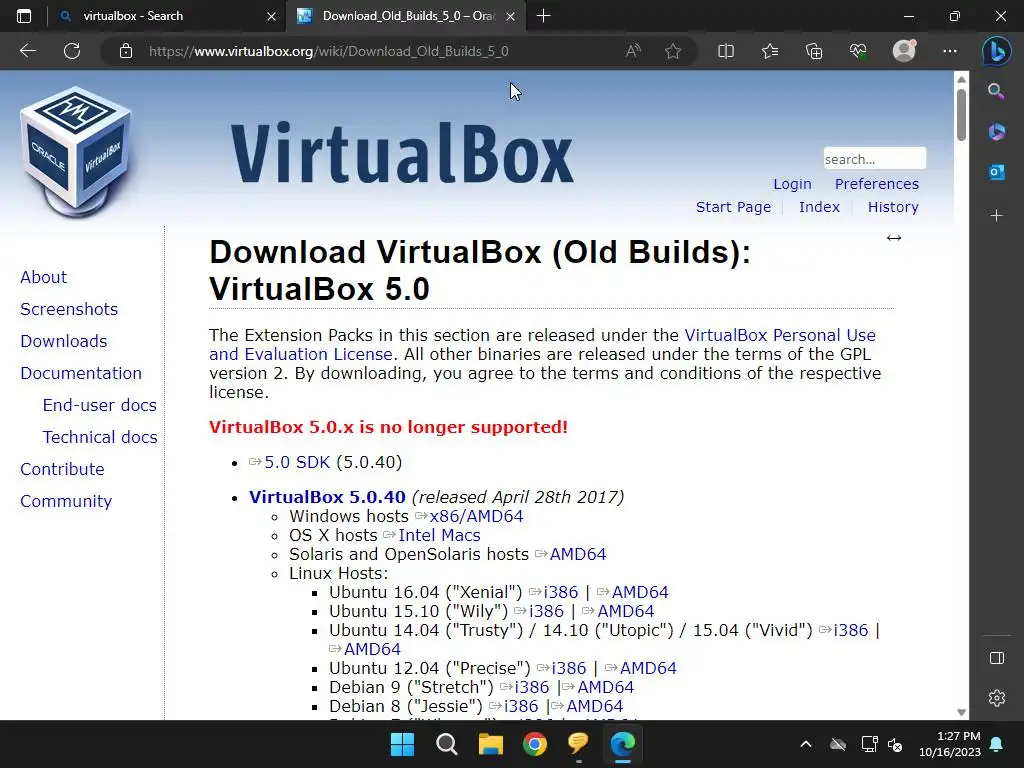
Task: Download Ubuntu 15.10 Wily AMD64 package
Action: [626, 611]
